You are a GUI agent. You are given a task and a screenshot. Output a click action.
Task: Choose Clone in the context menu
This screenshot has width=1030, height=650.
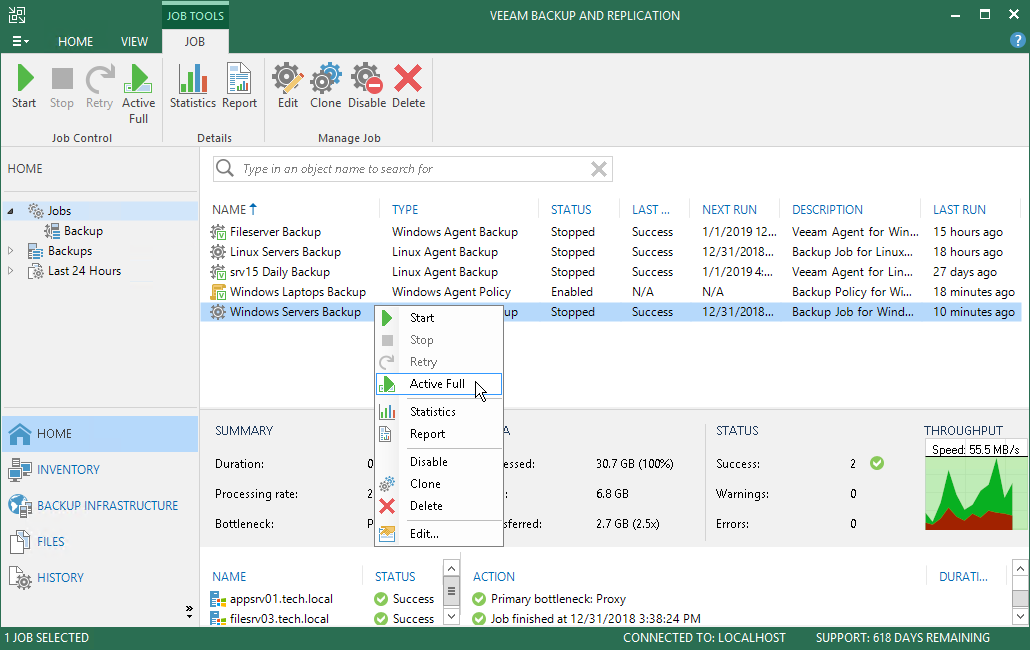click(x=439, y=484)
